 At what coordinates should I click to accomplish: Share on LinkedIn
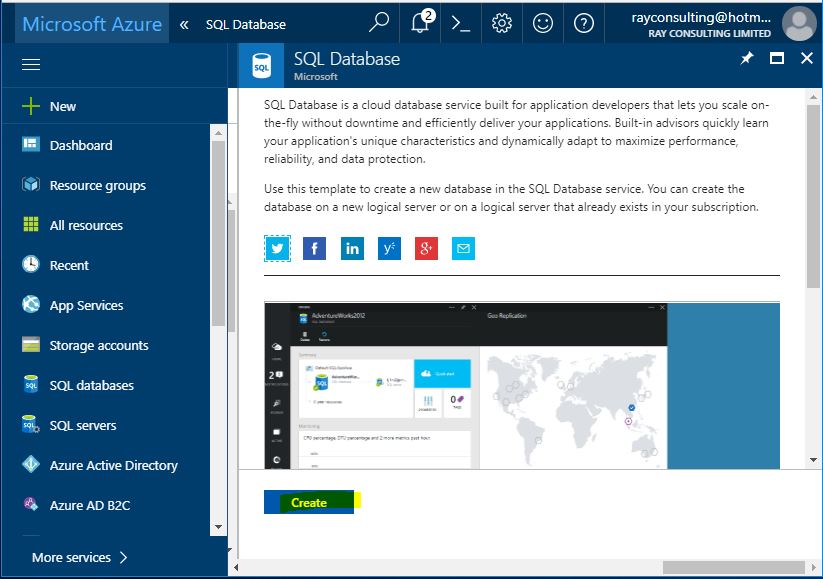click(x=352, y=248)
